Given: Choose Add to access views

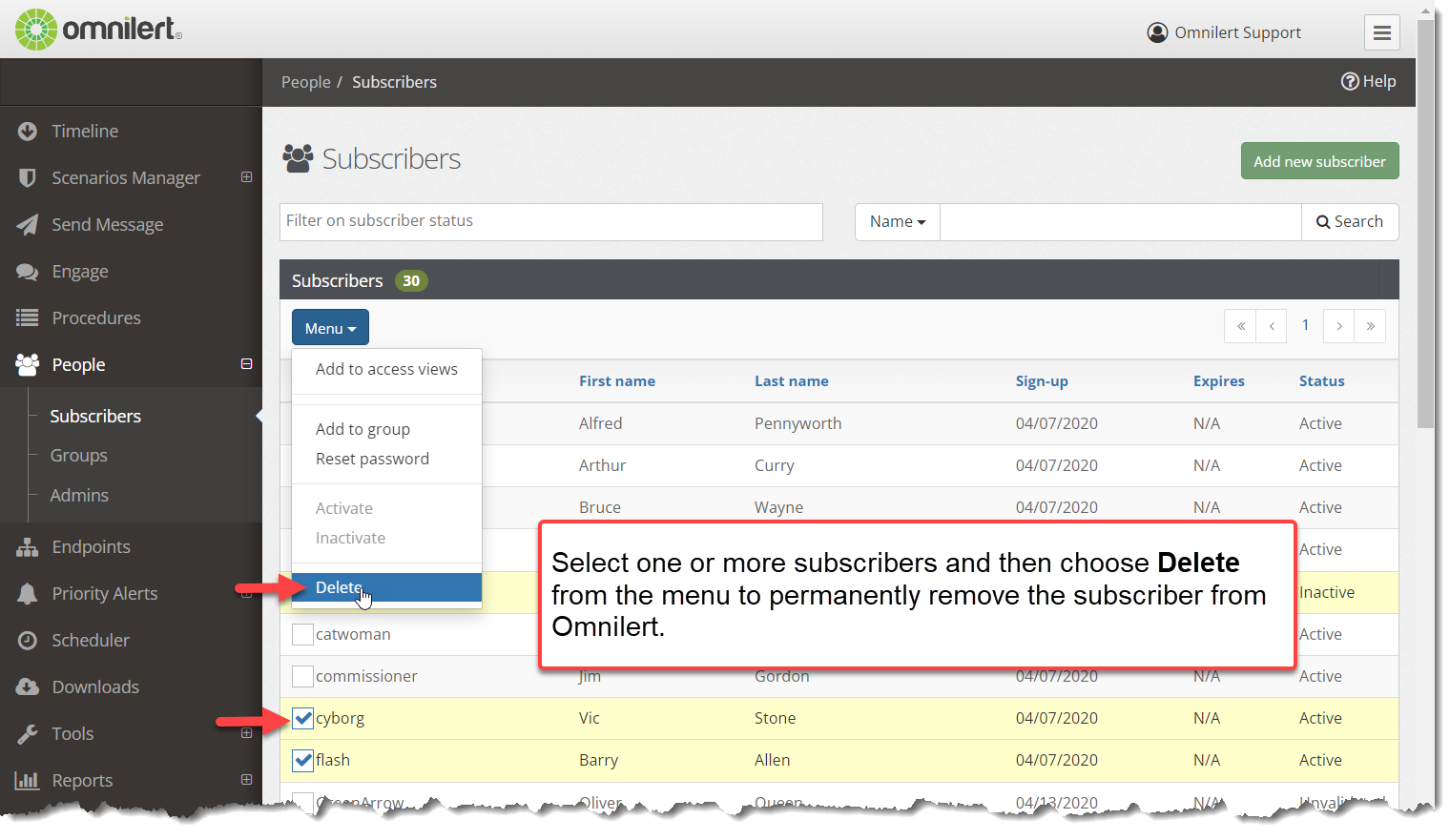Looking at the screenshot, I should coord(386,370).
